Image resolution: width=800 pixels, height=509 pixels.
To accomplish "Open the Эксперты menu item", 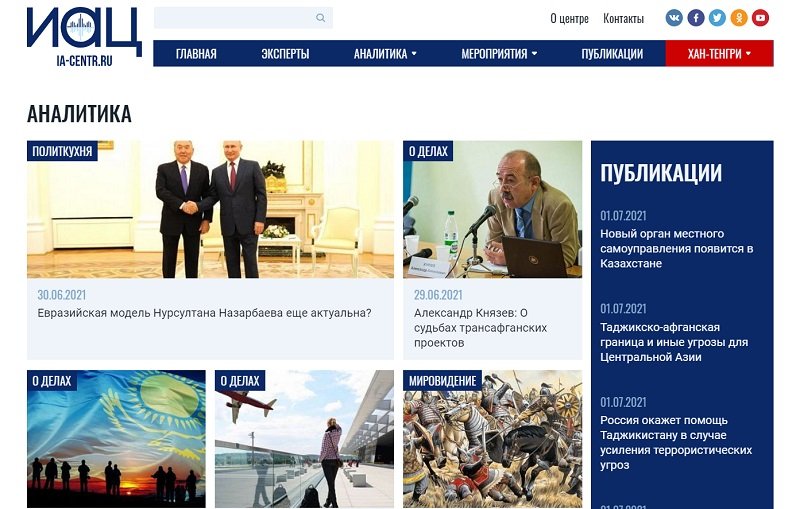I will 285,54.
